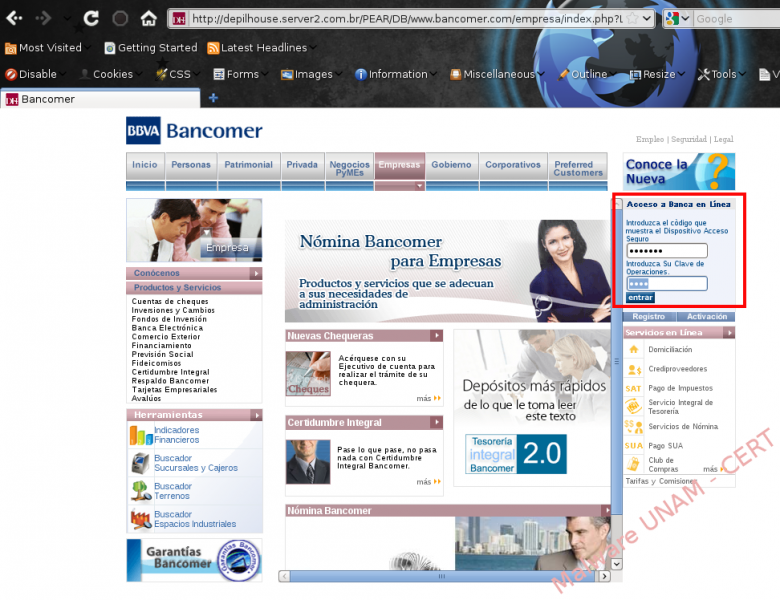Click the Stop loading icon
This screenshot has width=780, height=600.
tap(120, 18)
